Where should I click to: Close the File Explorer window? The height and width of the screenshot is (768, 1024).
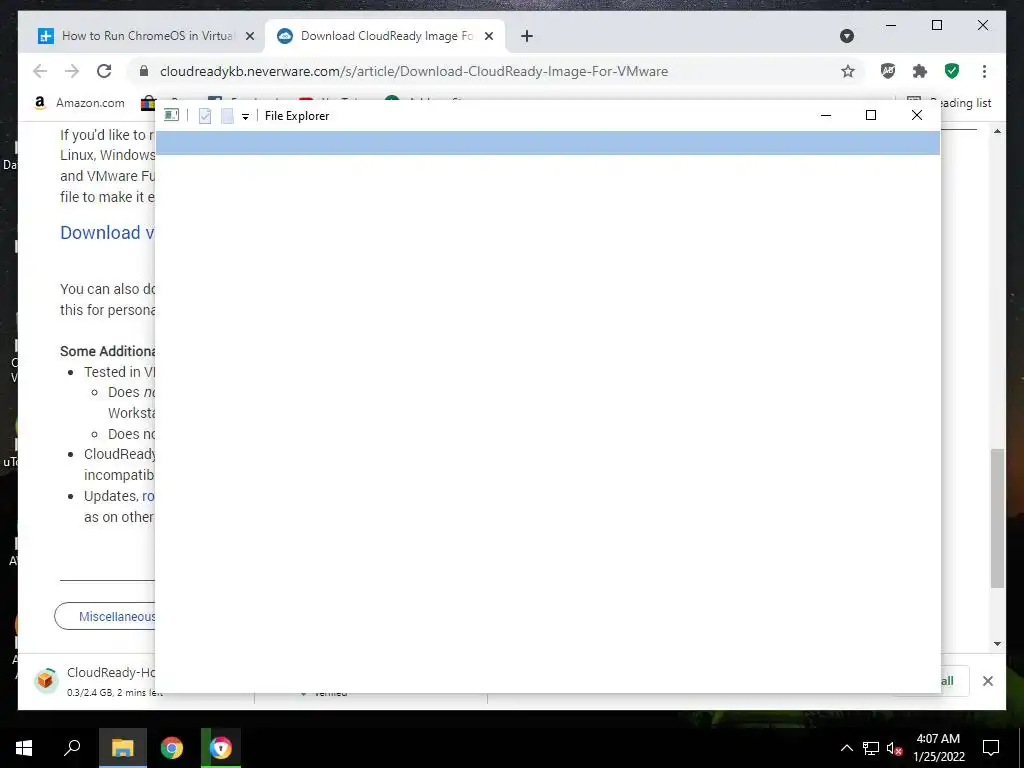point(917,116)
